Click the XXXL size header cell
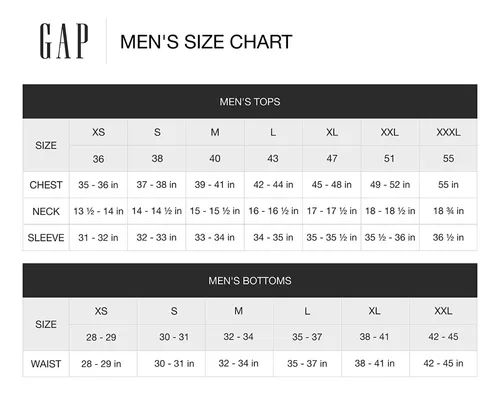 pos(448,132)
